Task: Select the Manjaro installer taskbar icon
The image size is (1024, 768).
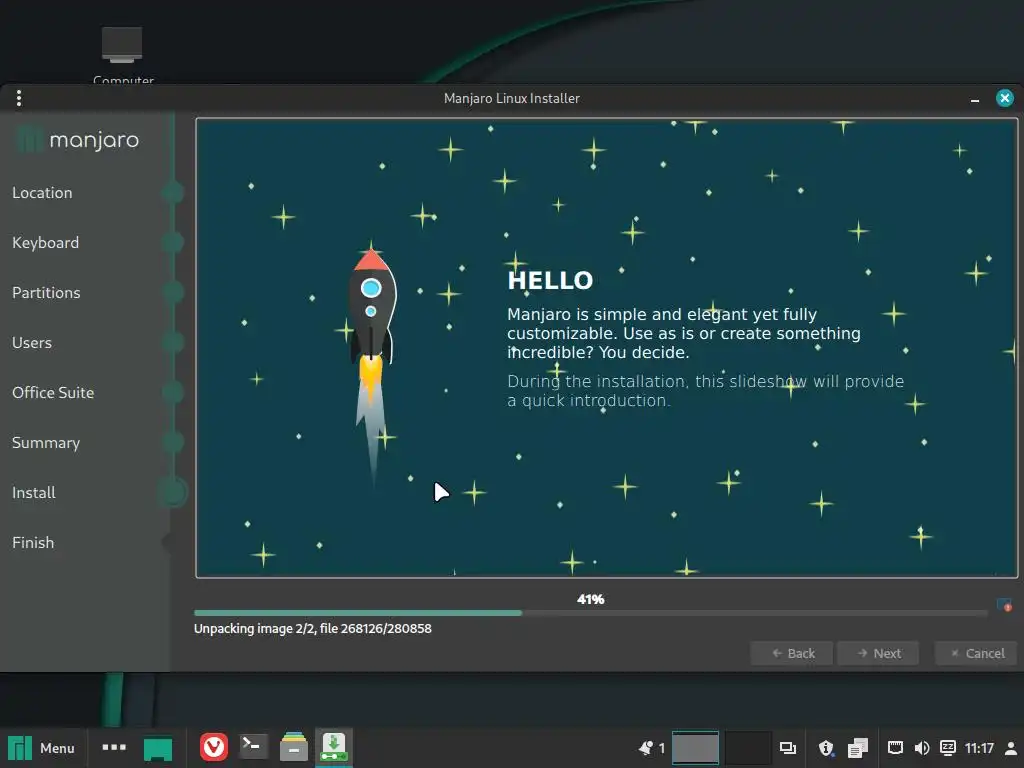Action: click(334, 747)
